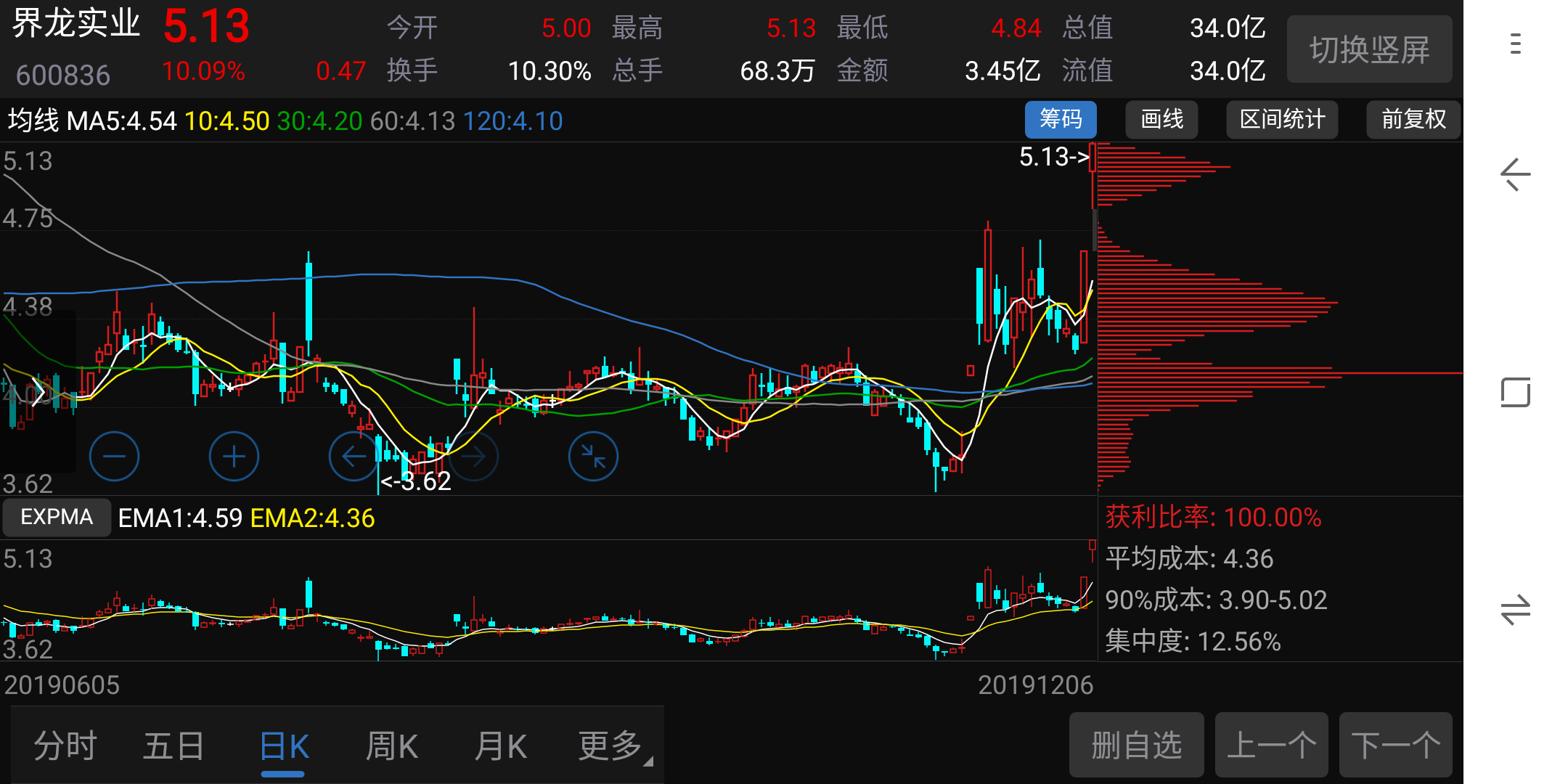
Task: Select the 月K tab
Action: pos(500,746)
